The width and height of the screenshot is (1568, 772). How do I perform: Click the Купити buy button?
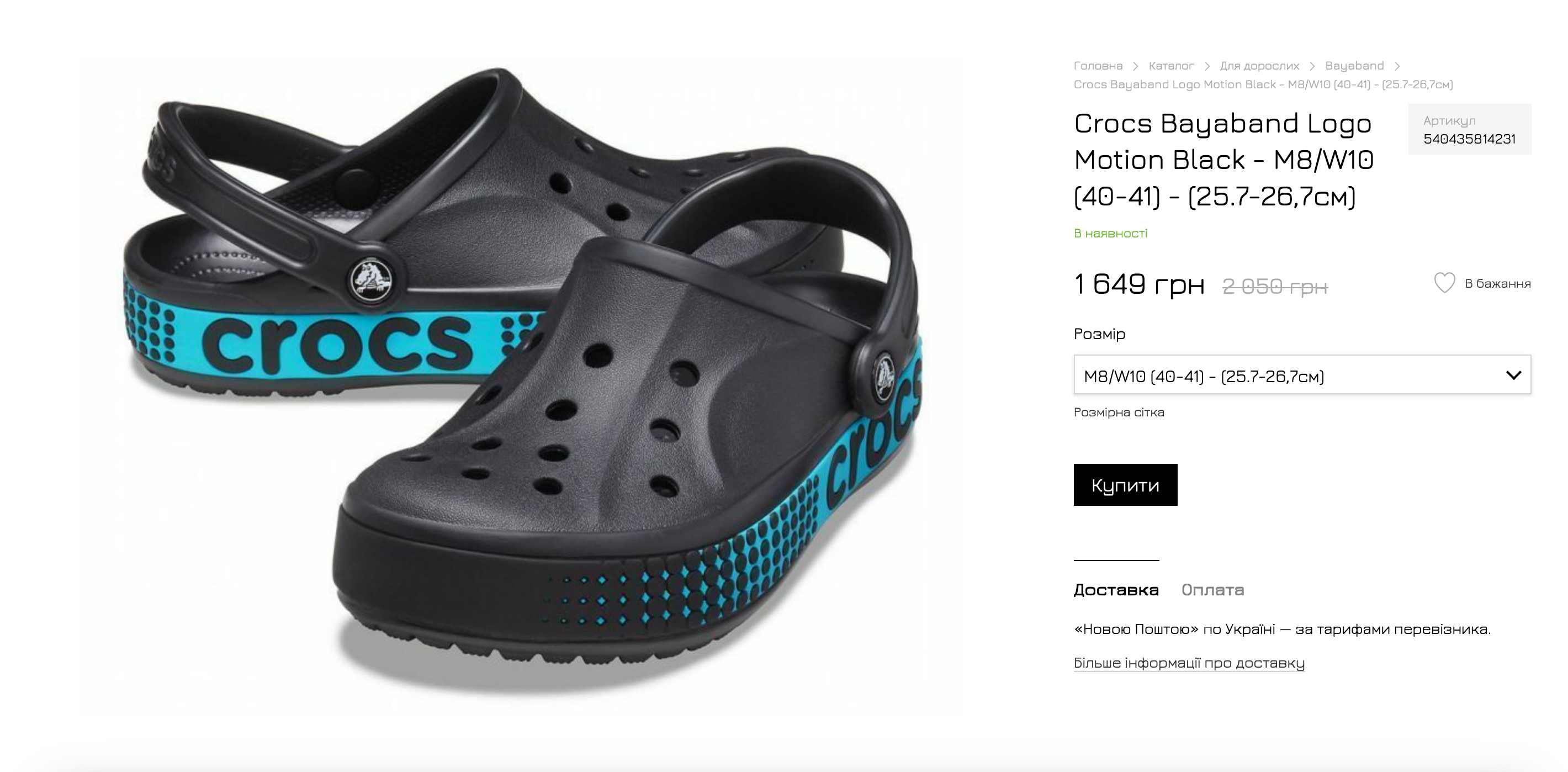pos(1125,485)
